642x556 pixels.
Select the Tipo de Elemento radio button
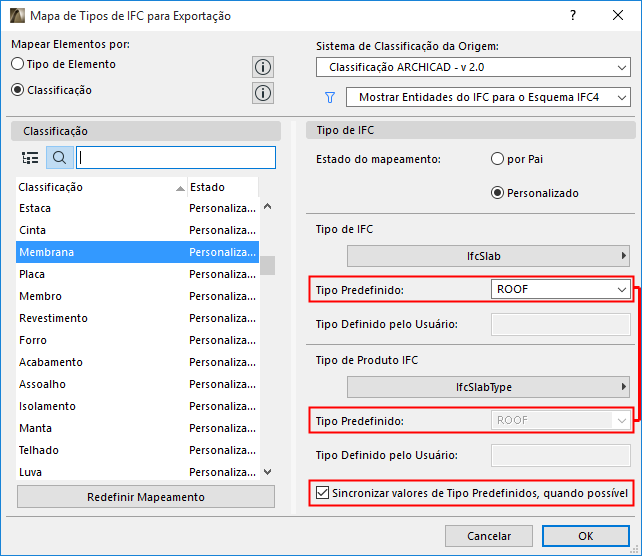click(x=18, y=64)
